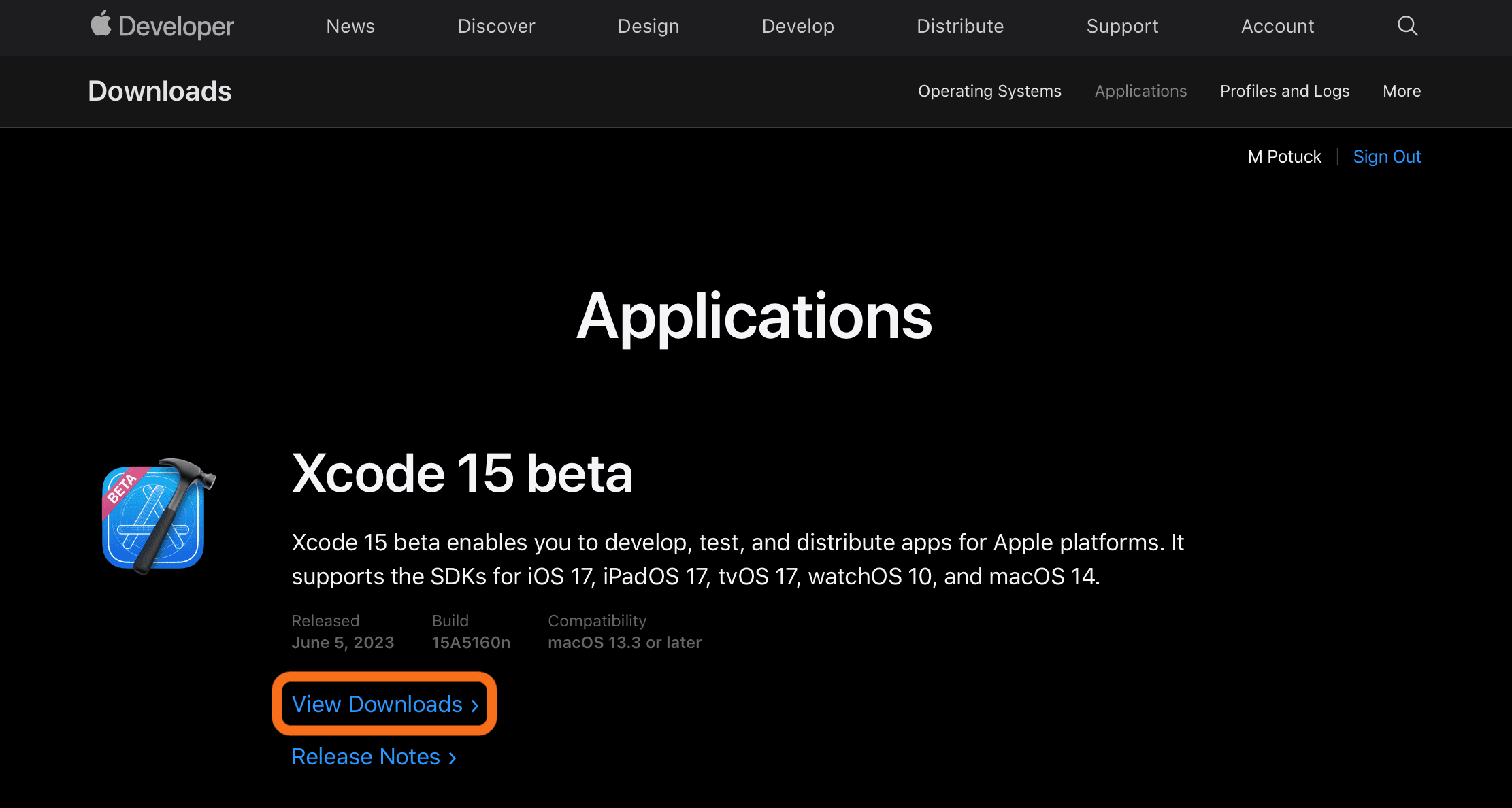Select the Applications tab
Viewport: 1512px width, 808px height.
(1140, 91)
